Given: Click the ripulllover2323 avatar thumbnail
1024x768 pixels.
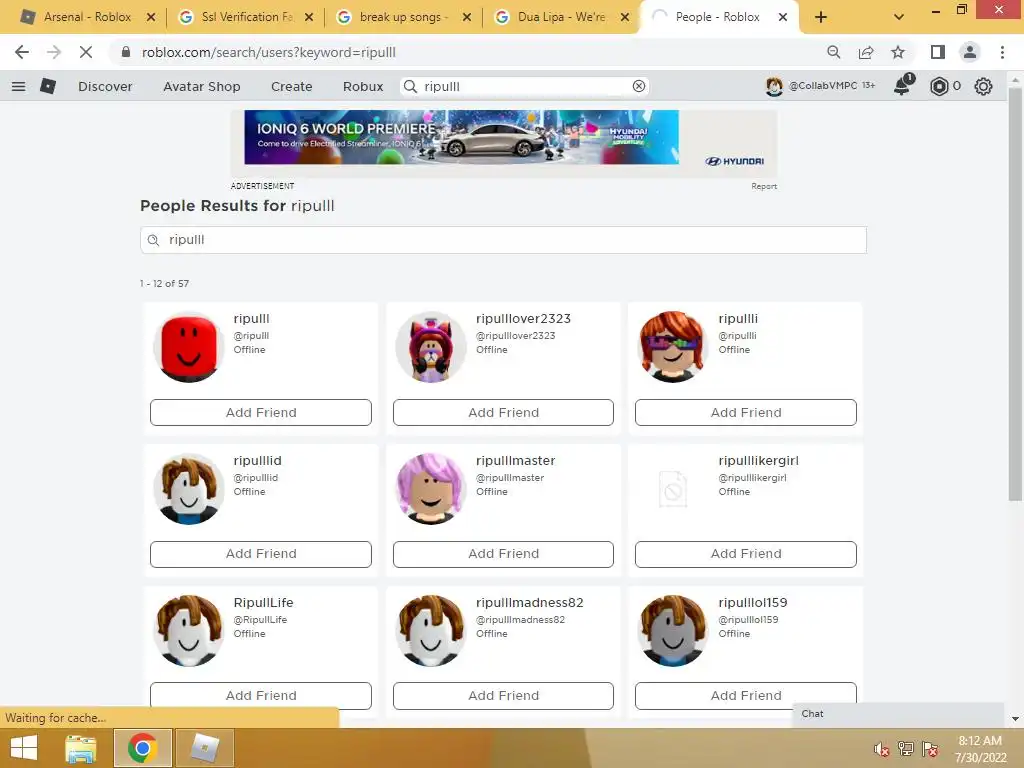Looking at the screenshot, I should (x=431, y=347).
